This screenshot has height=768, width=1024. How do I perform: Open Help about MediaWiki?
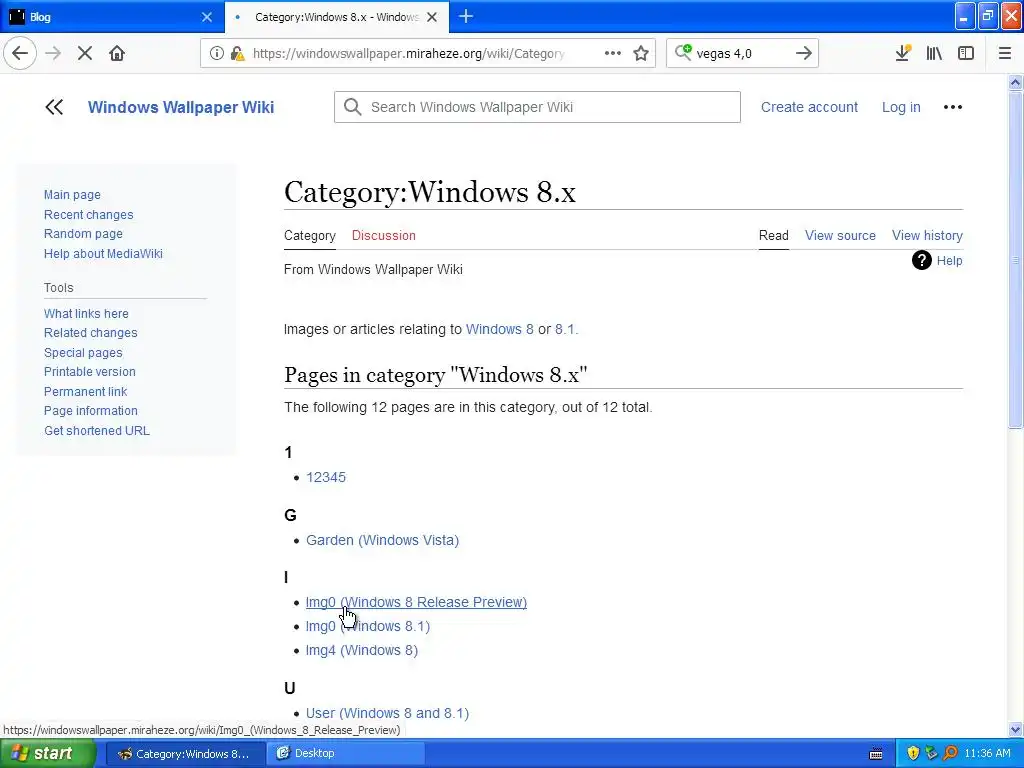pyautogui.click(x=103, y=253)
